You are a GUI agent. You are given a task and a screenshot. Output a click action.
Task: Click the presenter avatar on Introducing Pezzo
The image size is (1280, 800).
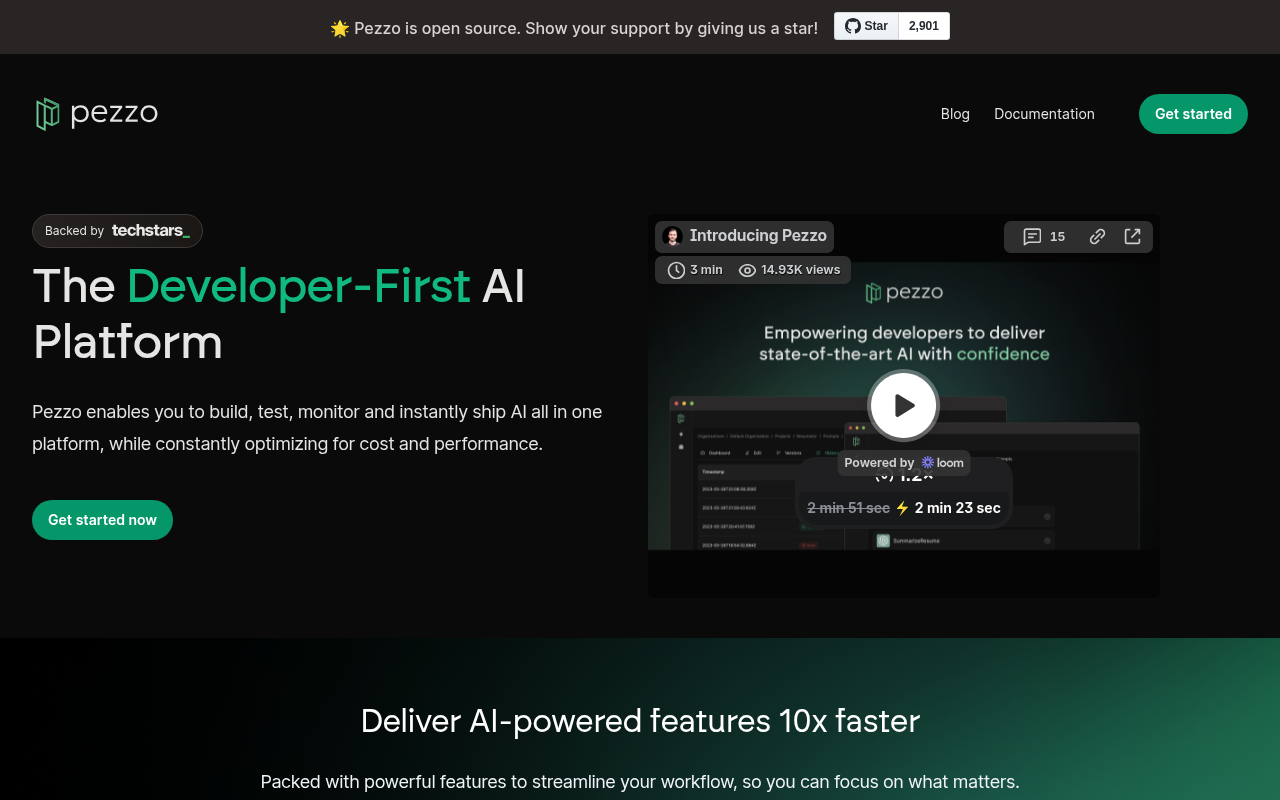[672, 236]
